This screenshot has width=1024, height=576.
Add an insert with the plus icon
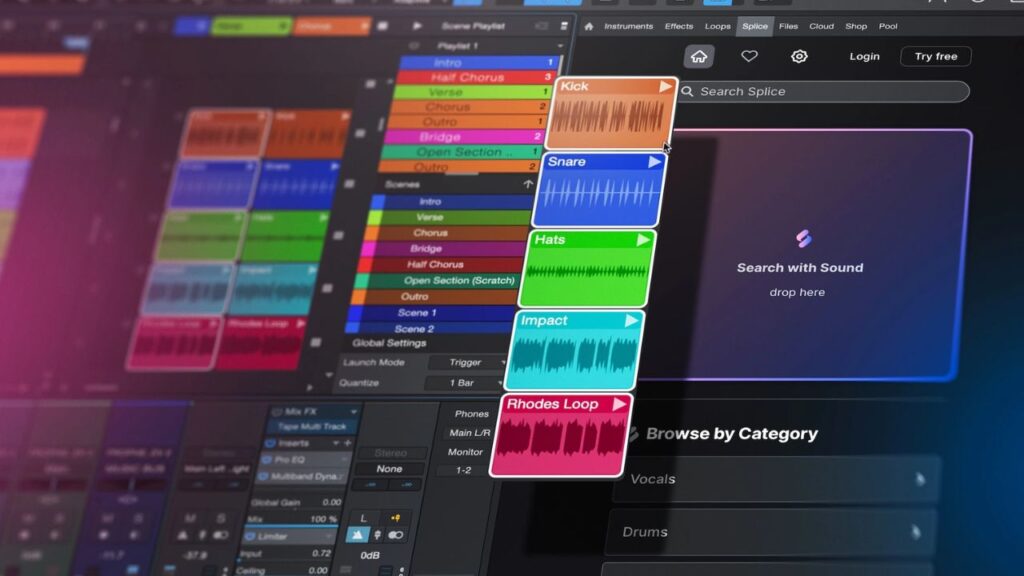coord(347,443)
